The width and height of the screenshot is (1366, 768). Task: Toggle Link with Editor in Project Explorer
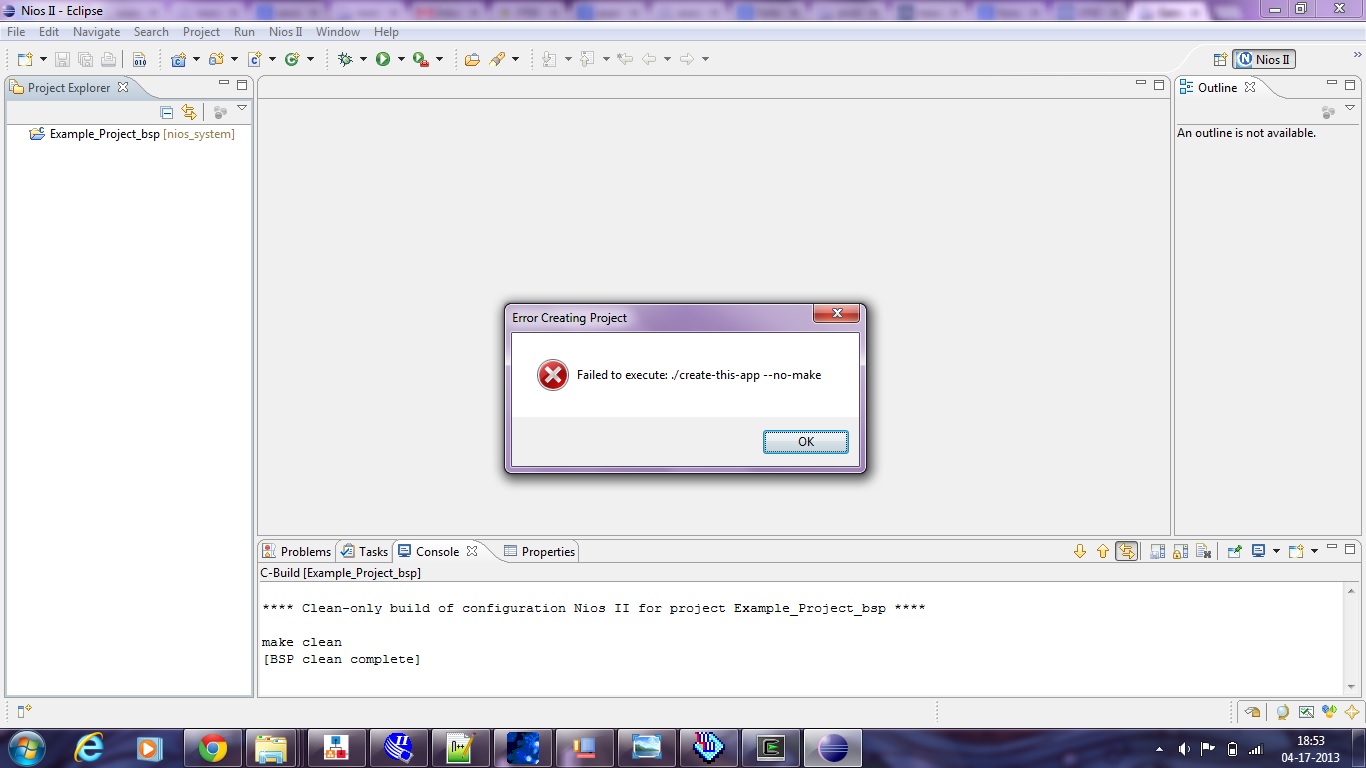pos(189,112)
